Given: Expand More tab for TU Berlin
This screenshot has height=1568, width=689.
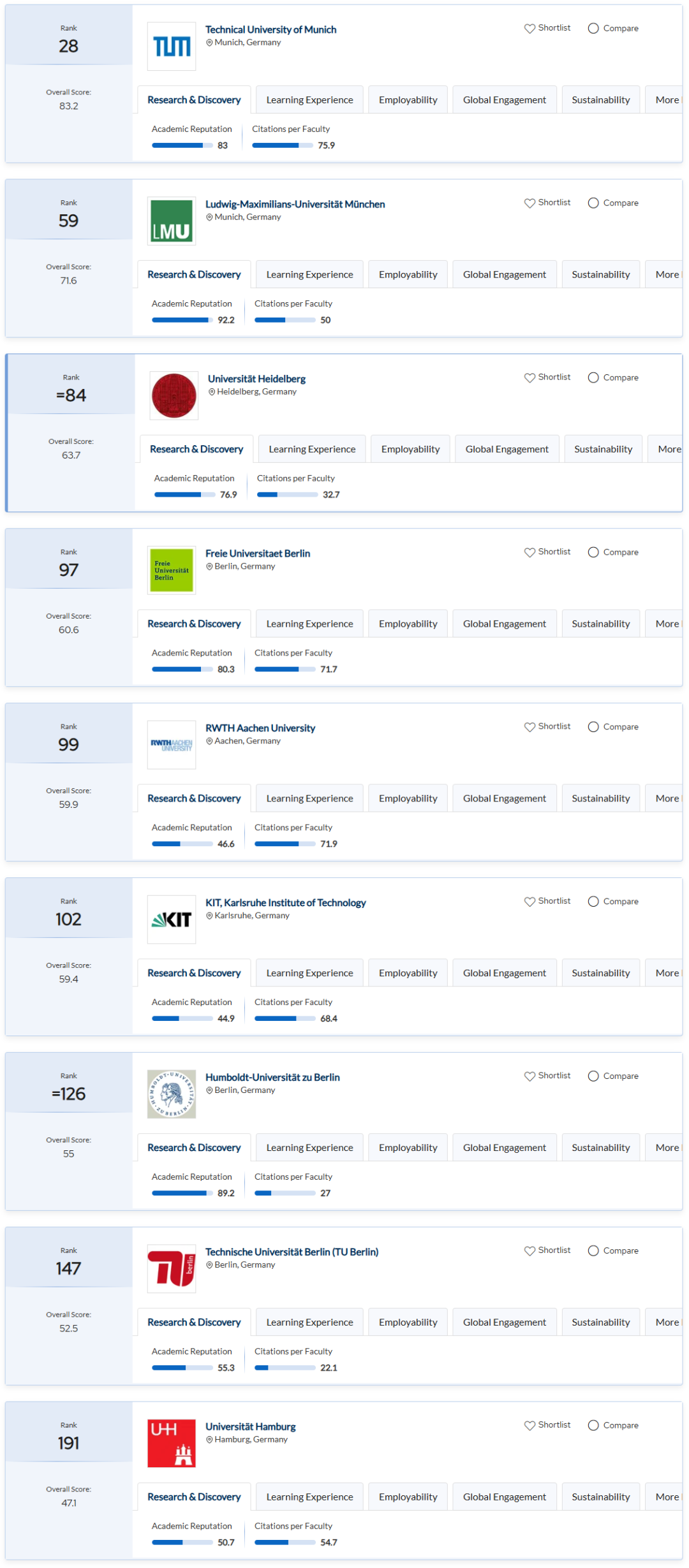Looking at the screenshot, I should pyautogui.click(x=667, y=1323).
